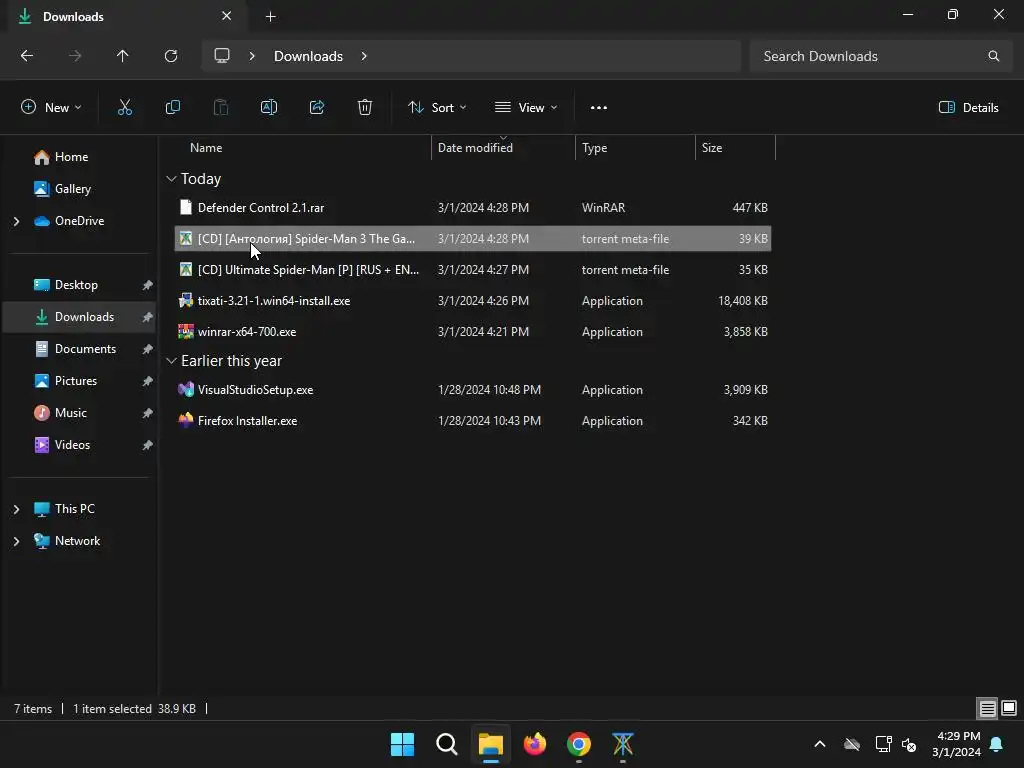Viewport: 1024px width, 768px height.
Task: Click the Delete trash can icon
Action: coord(365,108)
